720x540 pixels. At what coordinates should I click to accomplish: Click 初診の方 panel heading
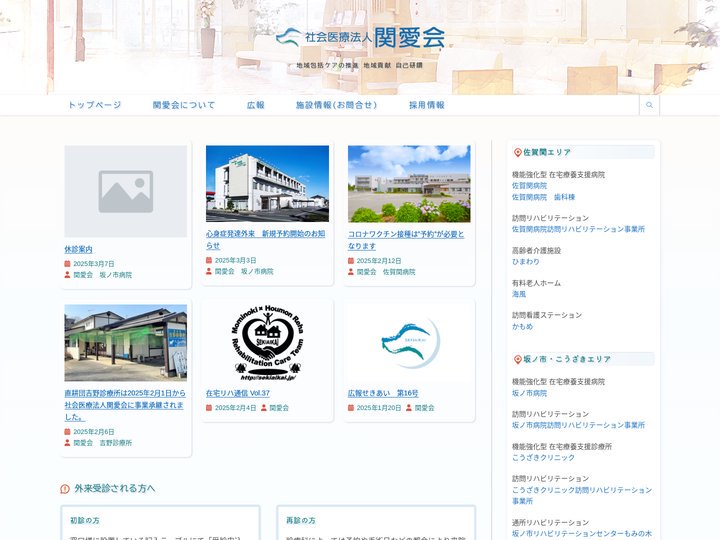pyautogui.click(x=85, y=520)
